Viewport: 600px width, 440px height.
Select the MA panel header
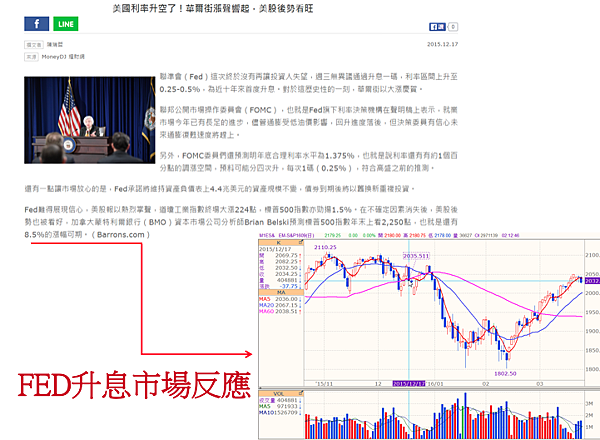[281, 292]
